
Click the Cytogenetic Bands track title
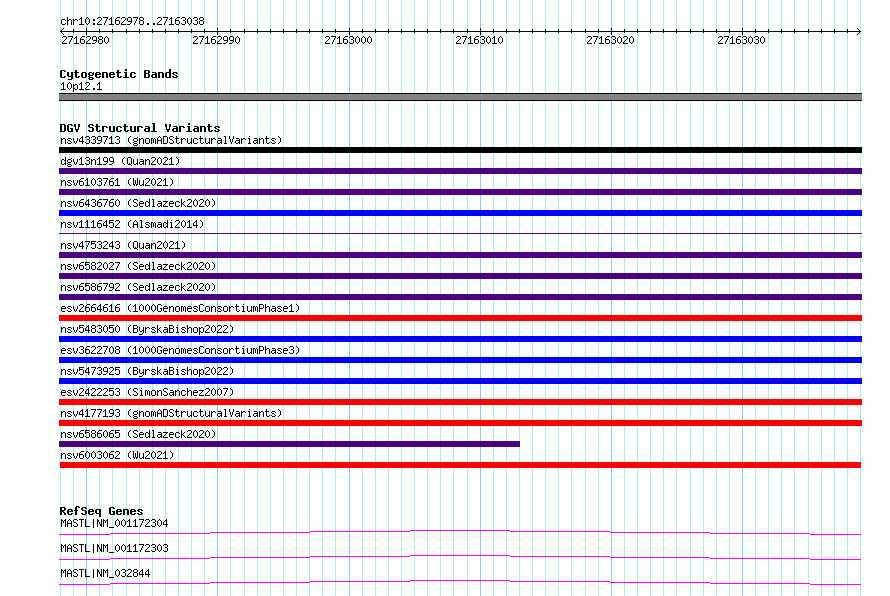119,74
